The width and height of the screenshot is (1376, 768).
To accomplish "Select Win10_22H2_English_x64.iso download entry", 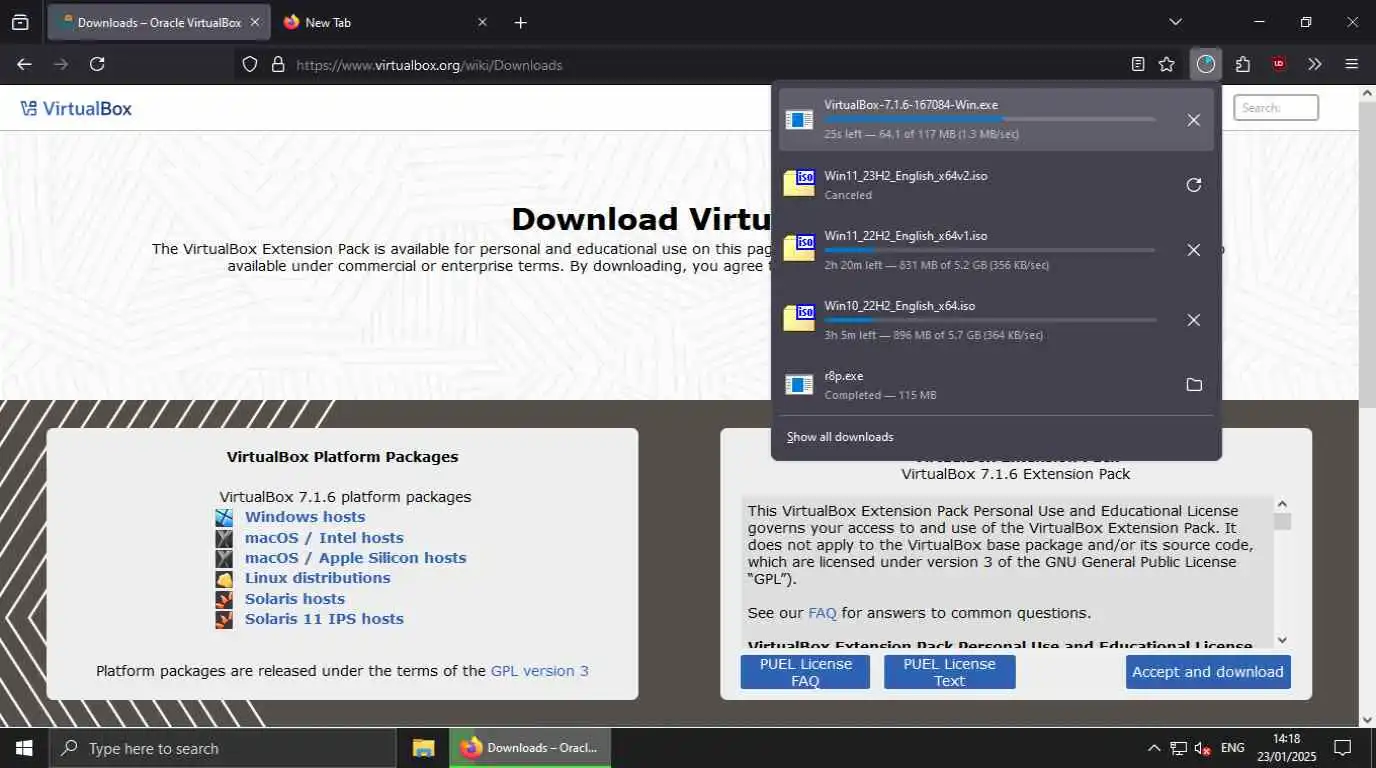I will [996, 320].
